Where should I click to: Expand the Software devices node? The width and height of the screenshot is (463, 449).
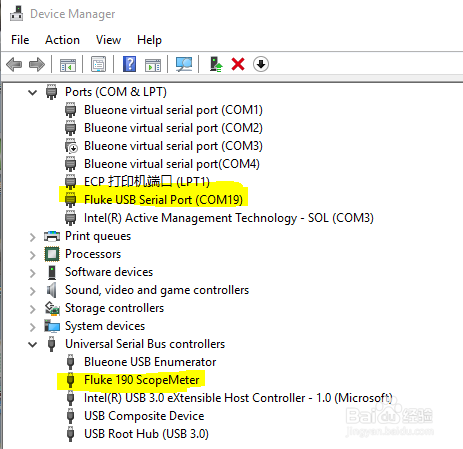tap(32, 273)
